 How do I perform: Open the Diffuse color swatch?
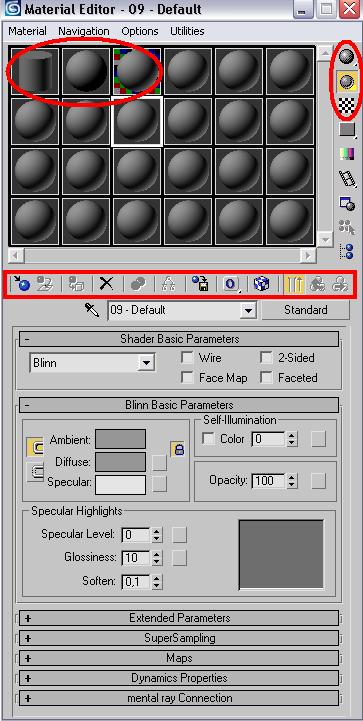pos(121,462)
